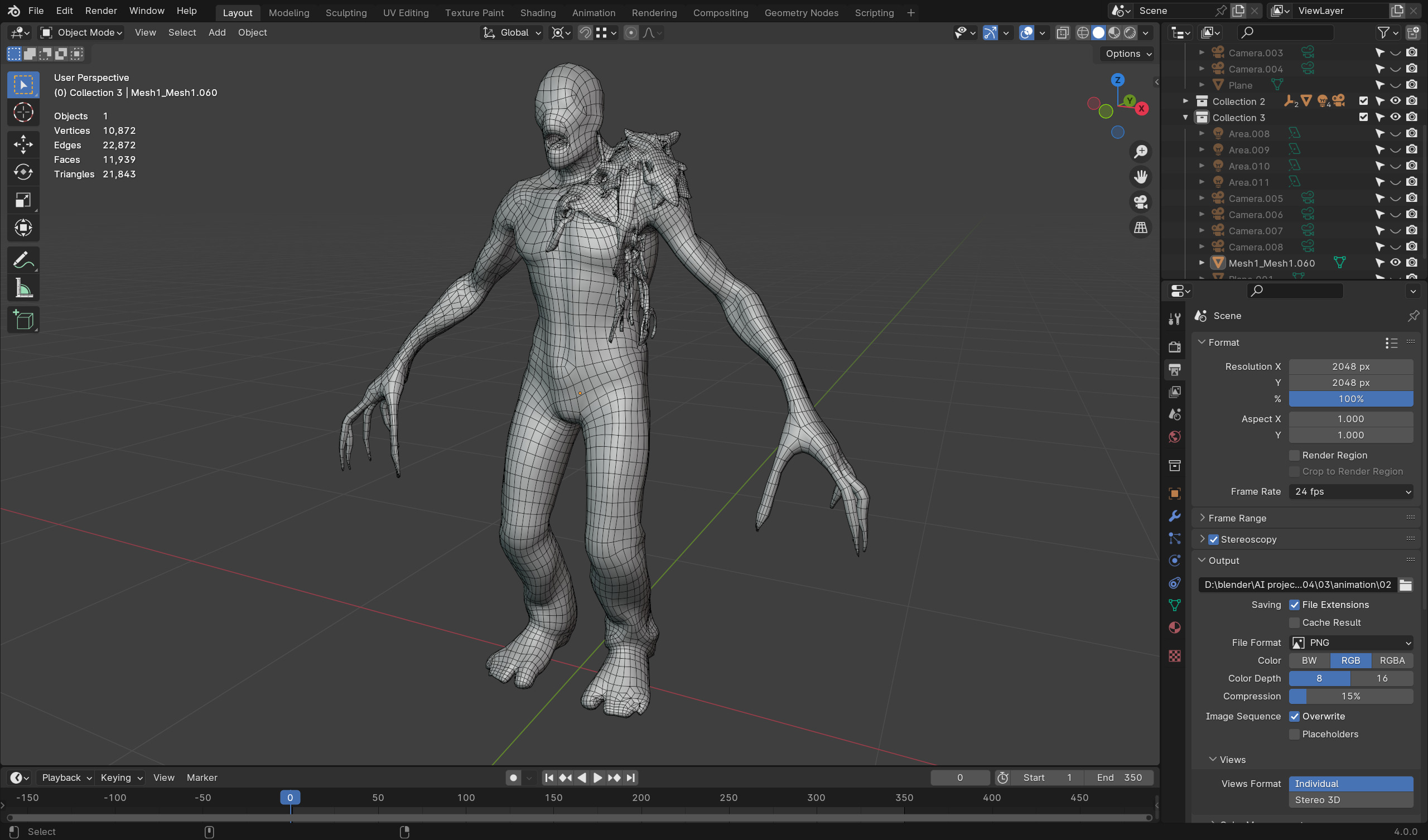Open the Render properties tab
The width and height of the screenshot is (1428, 840).
coord(1174,347)
